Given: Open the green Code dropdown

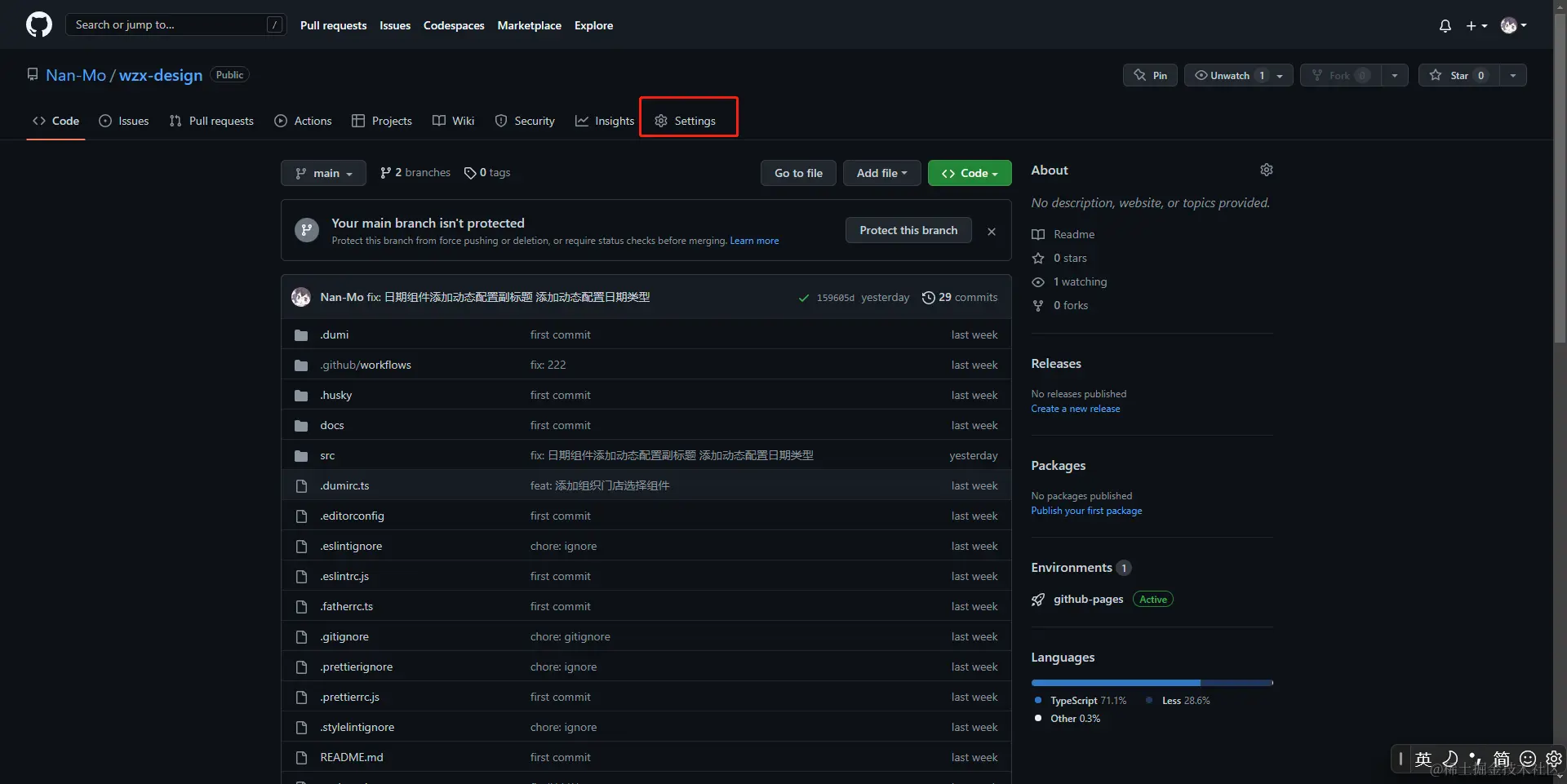Looking at the screenshot, I should [x=970, y=173].
